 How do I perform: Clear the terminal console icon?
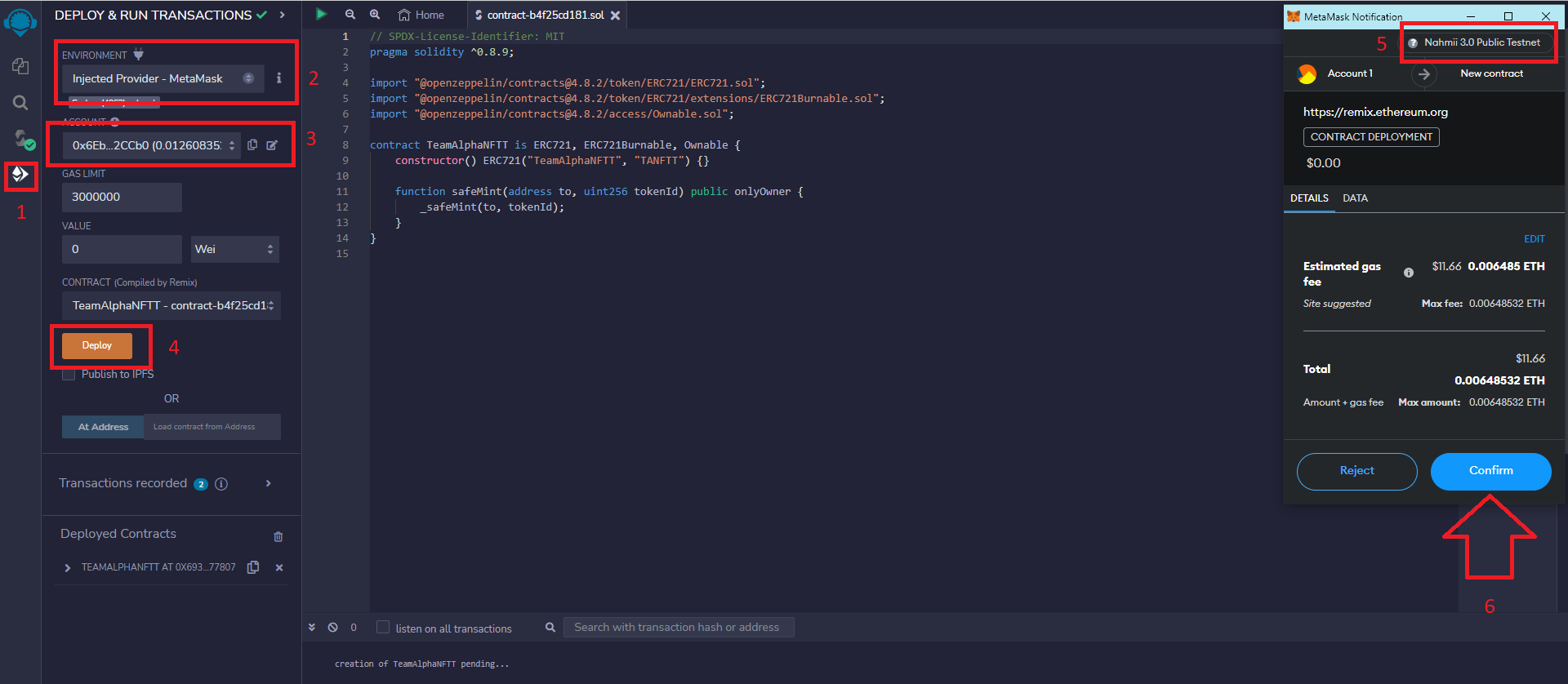(333, 628)
